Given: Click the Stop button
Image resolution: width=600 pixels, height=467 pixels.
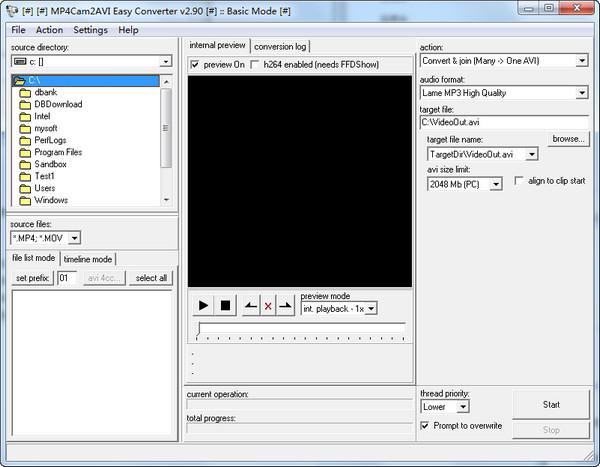Looking at the screenshot, I should pyautogui.click(x=551, y=430).
